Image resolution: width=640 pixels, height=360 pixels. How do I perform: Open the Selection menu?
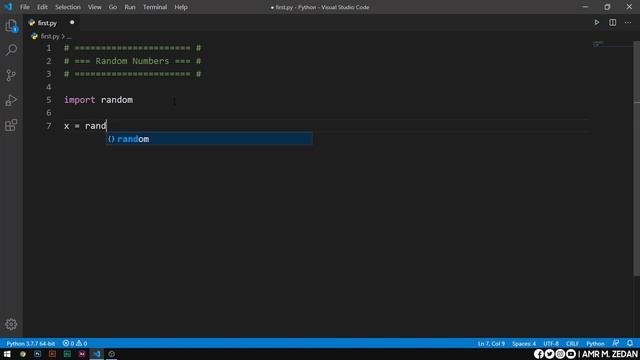(68, 7)
